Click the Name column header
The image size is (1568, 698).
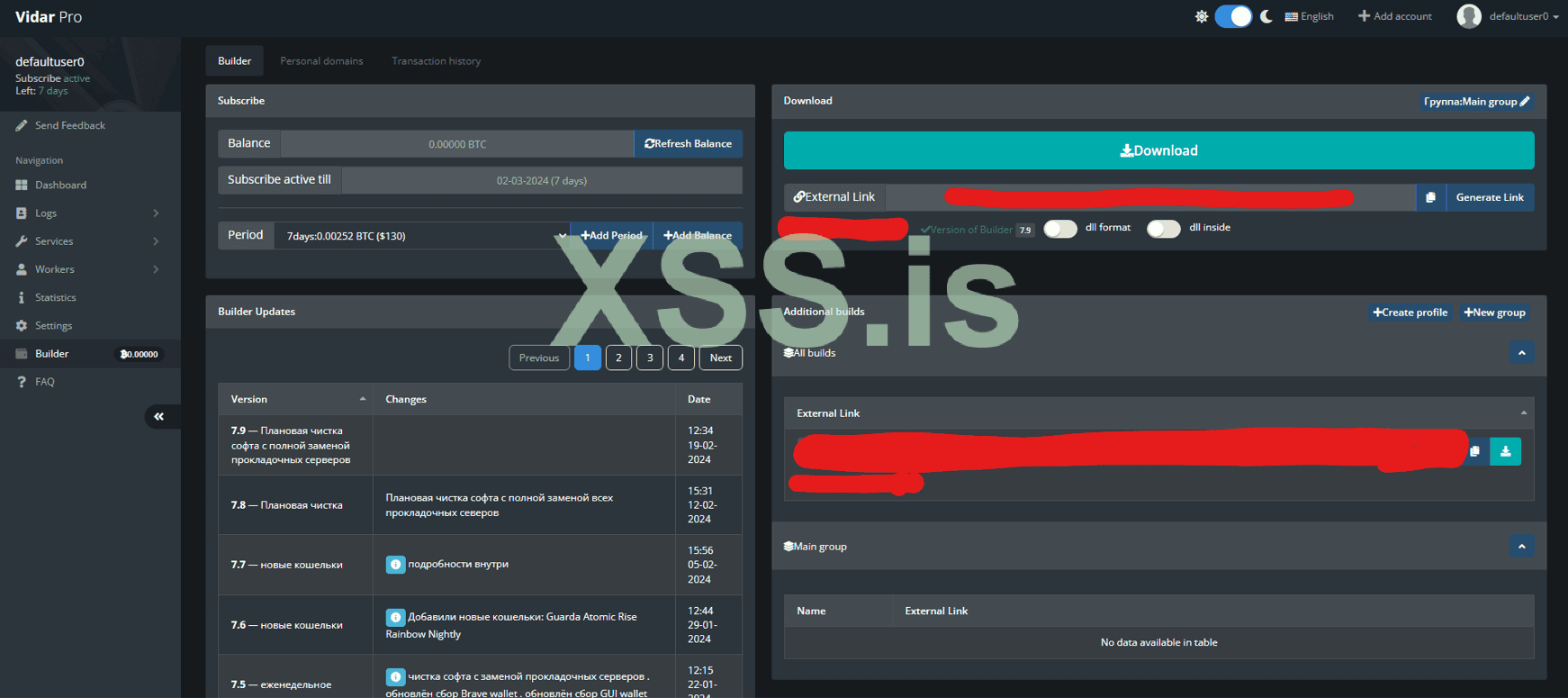(x=838, y=611)
